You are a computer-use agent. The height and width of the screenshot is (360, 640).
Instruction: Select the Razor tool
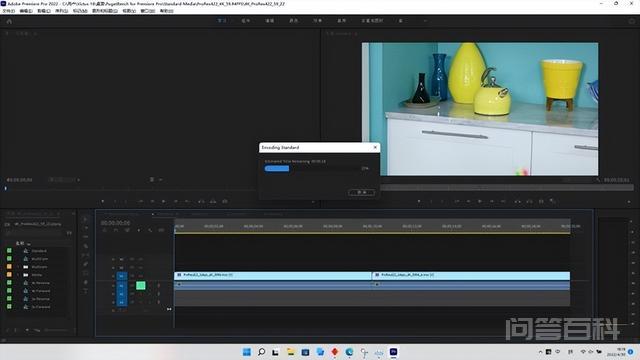pos(85,246)
